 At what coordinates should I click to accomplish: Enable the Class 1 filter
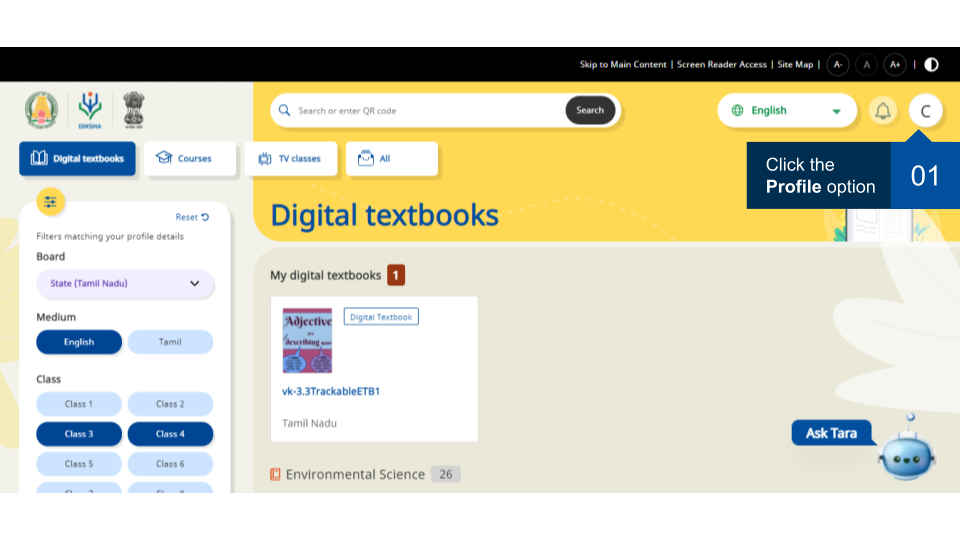click(79, 404)
